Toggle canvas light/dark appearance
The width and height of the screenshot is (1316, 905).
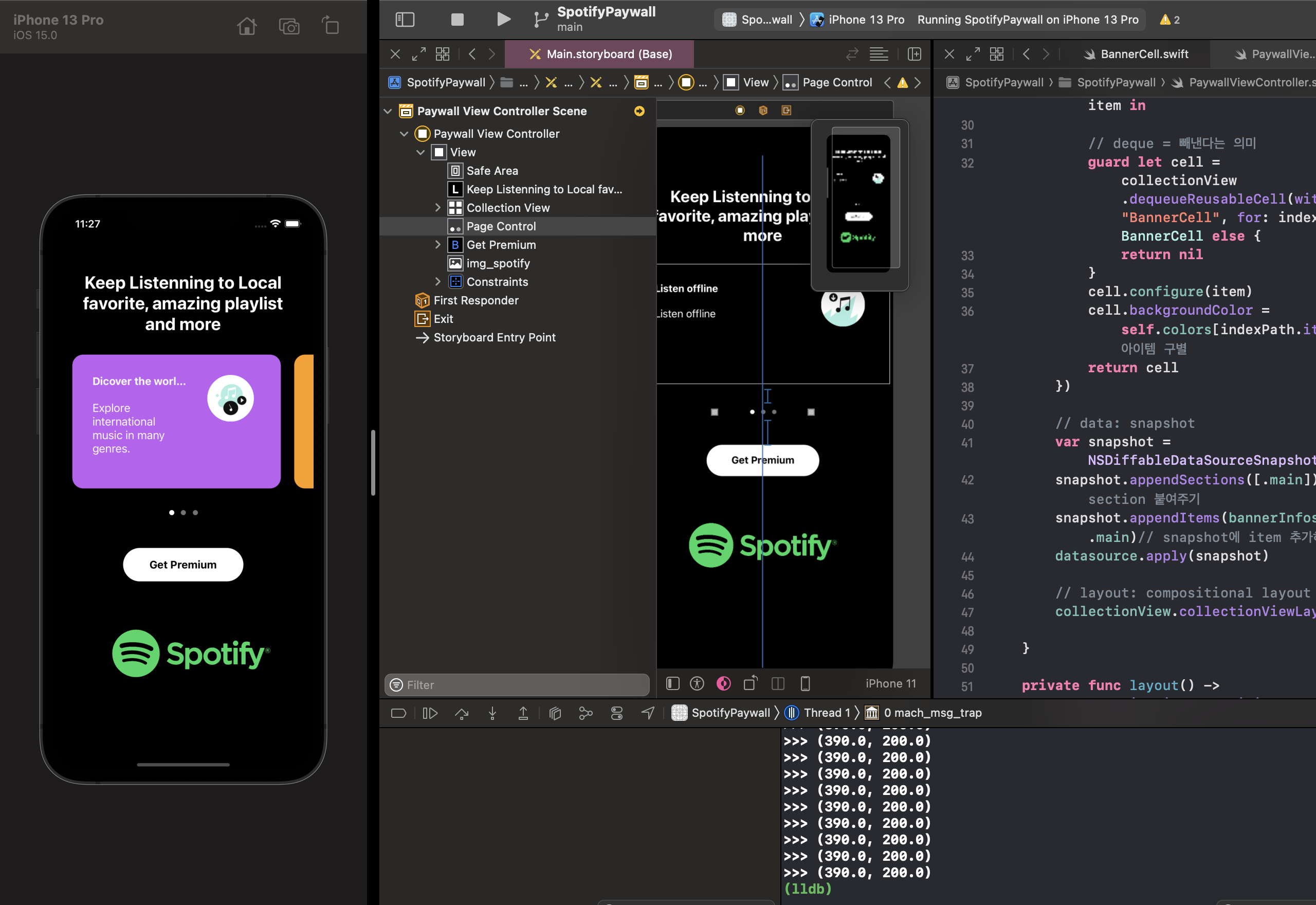(724, 683)
